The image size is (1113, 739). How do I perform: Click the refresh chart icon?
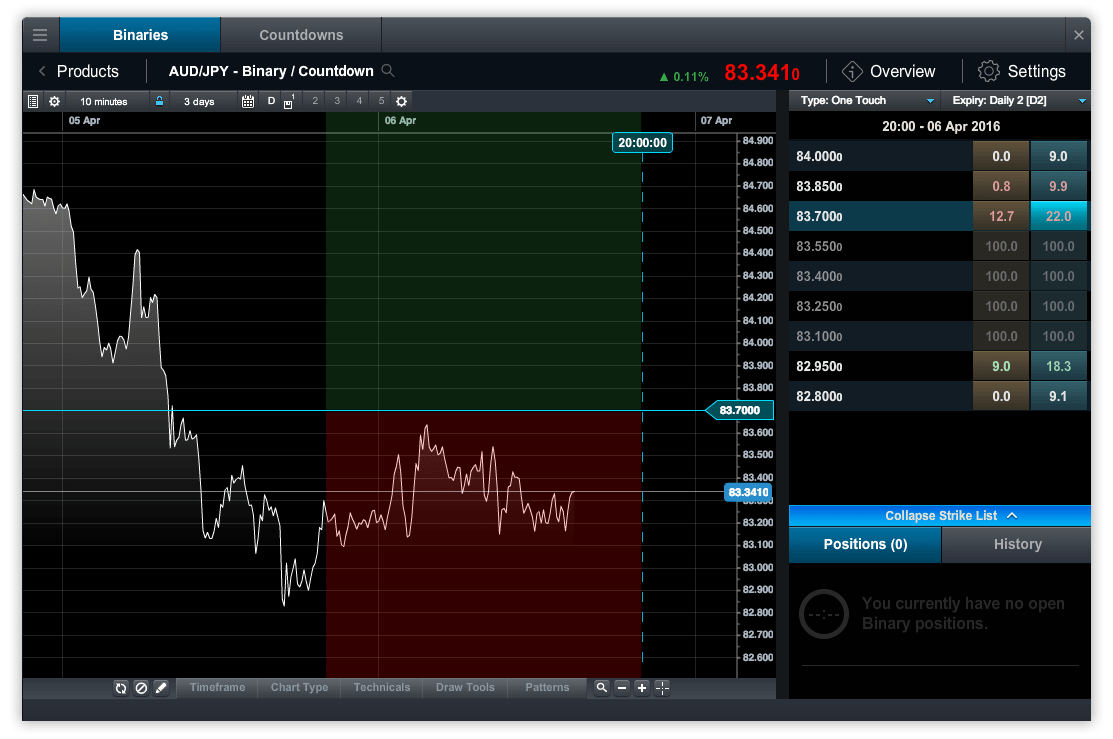[121, 688]
